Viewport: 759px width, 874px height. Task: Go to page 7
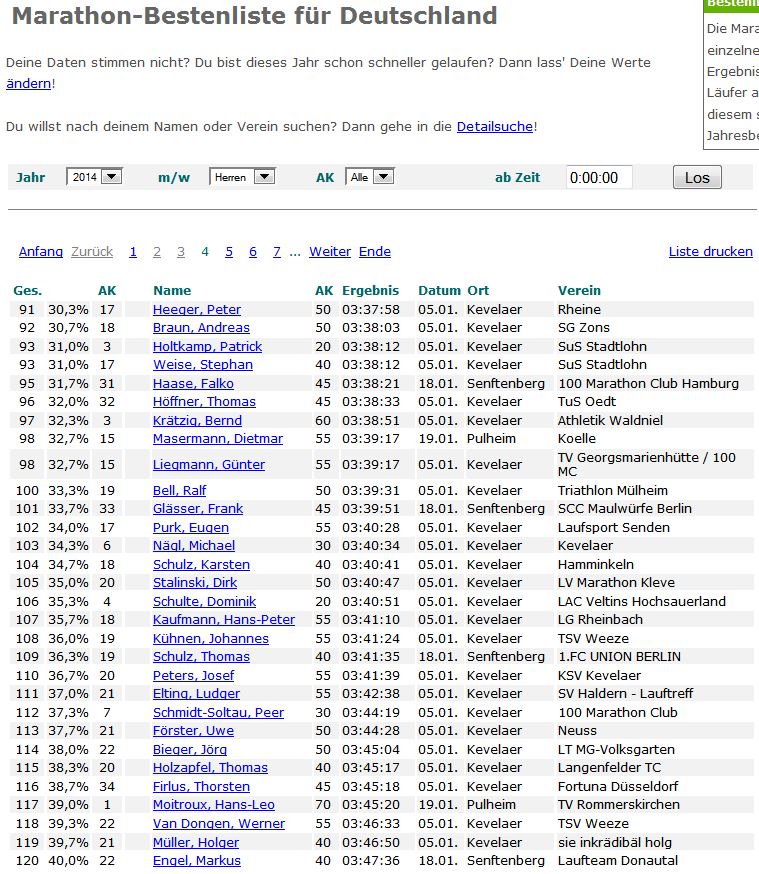pos(277,251)
